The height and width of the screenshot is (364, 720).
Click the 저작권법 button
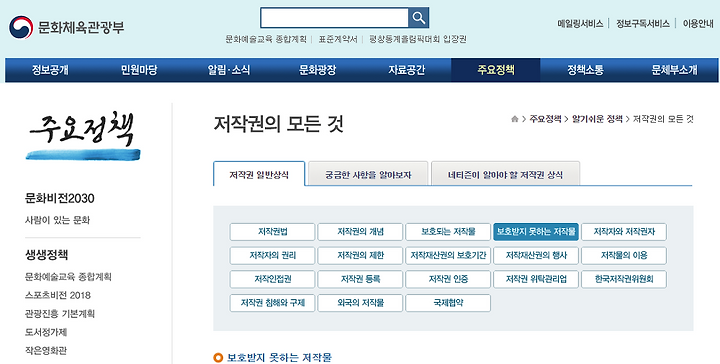(272, 232)
